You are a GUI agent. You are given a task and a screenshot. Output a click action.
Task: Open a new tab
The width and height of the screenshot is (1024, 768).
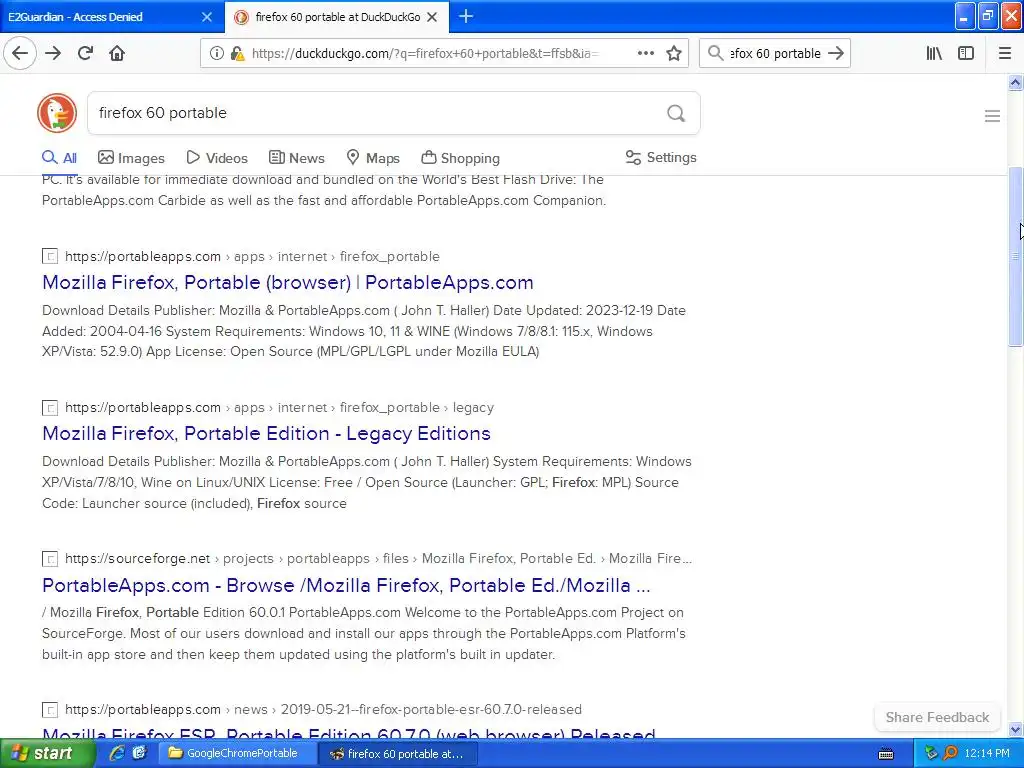(x=466, y=16)
